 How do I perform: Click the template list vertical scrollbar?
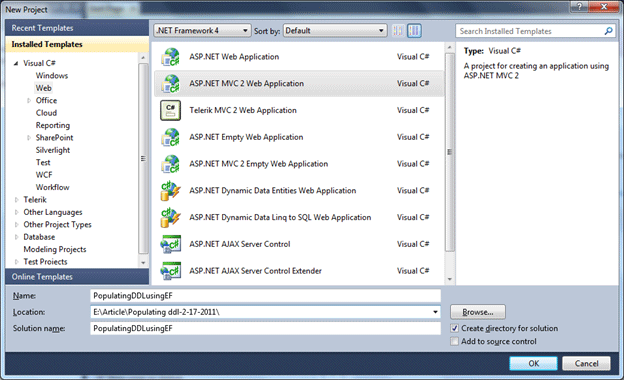click(450, 163)
